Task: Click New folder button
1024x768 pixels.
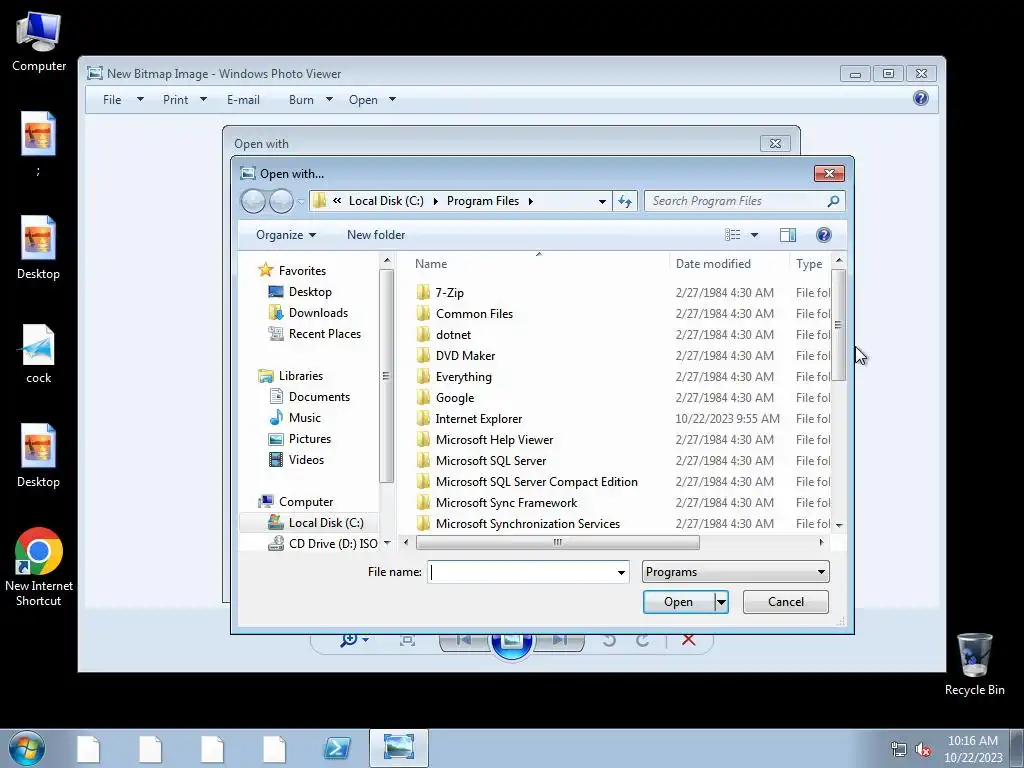Action: [376, 235]
